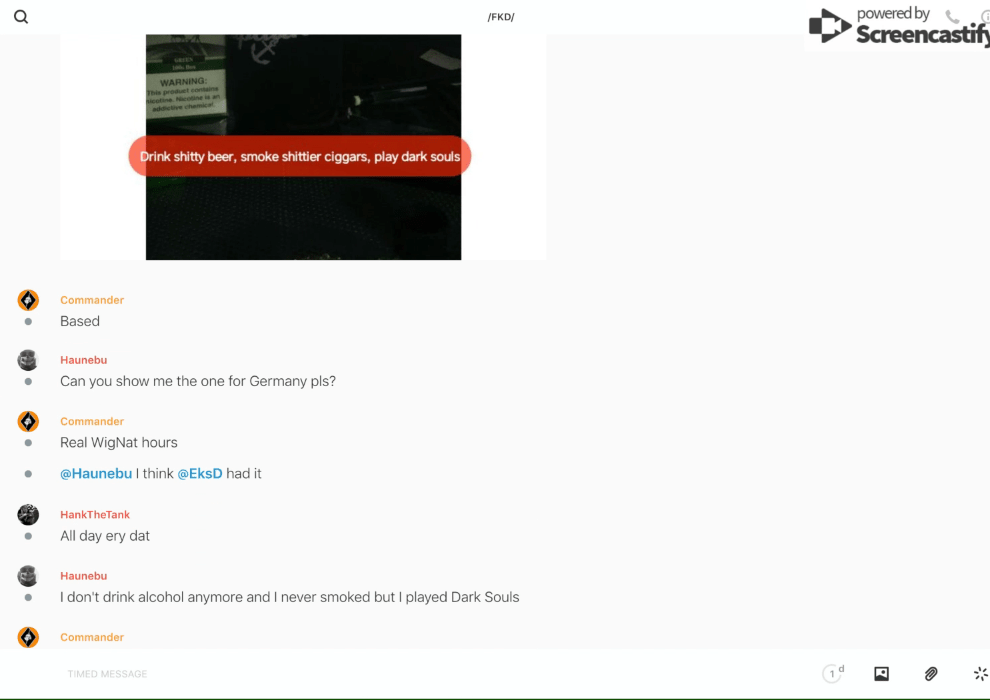Click the ping burst icon
The height and width of the screenshot is (700, 990).
click(980, 674)
